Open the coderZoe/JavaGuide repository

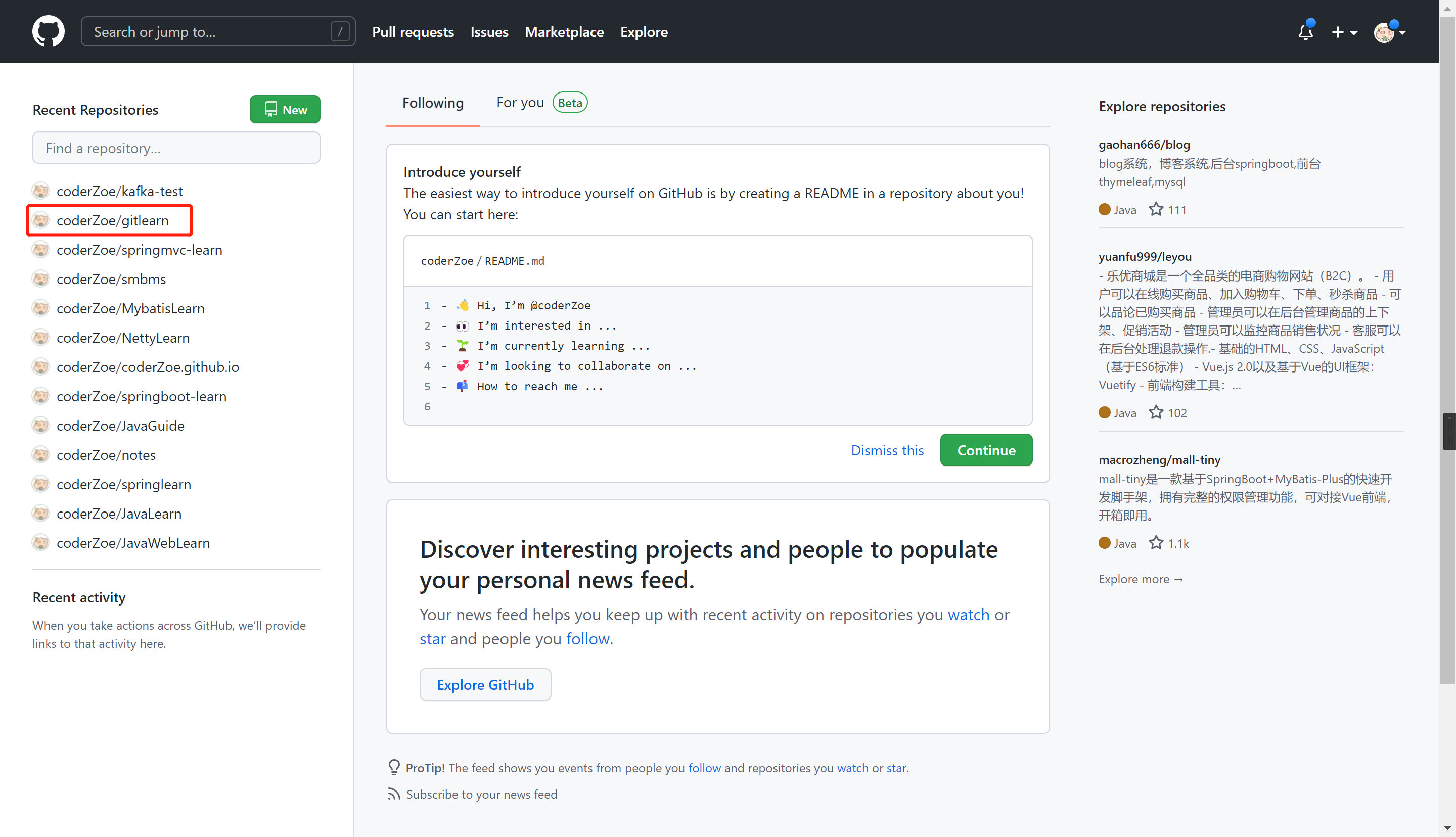point(120,426)
